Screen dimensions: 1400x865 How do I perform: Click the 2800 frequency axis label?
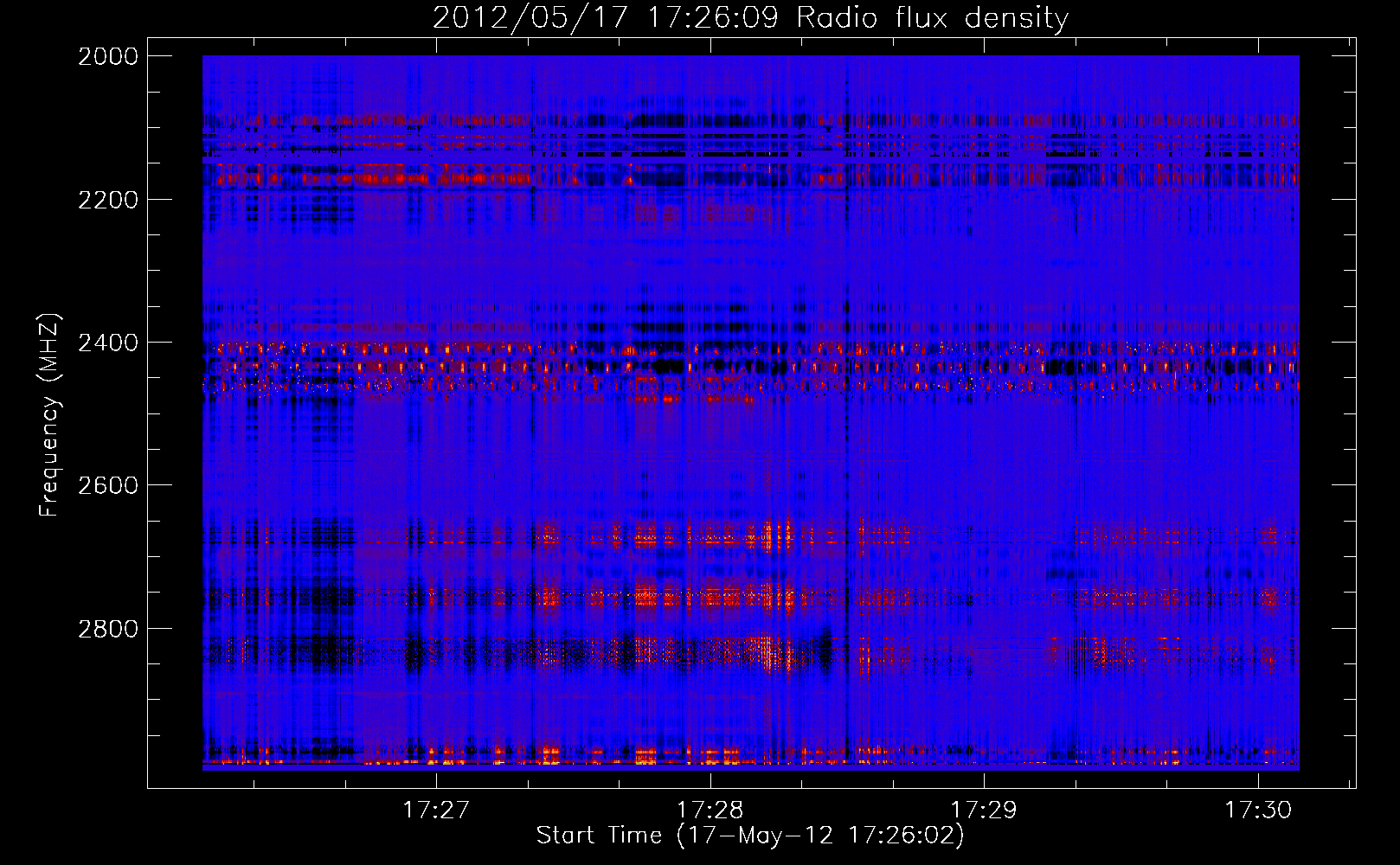[x=108, y=628]
